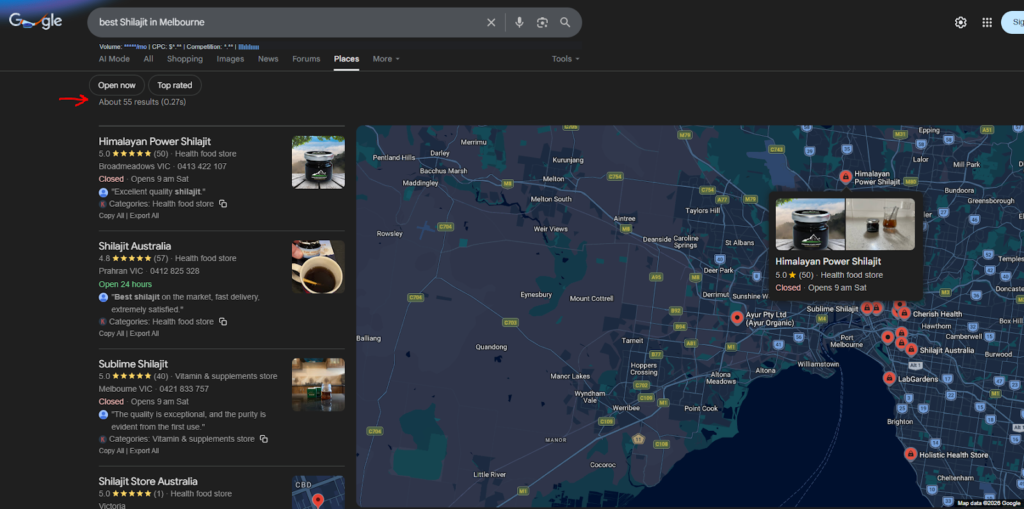Open Shilajit Australia listing title
The image size is (1024, 509).
tap(135, 246)
